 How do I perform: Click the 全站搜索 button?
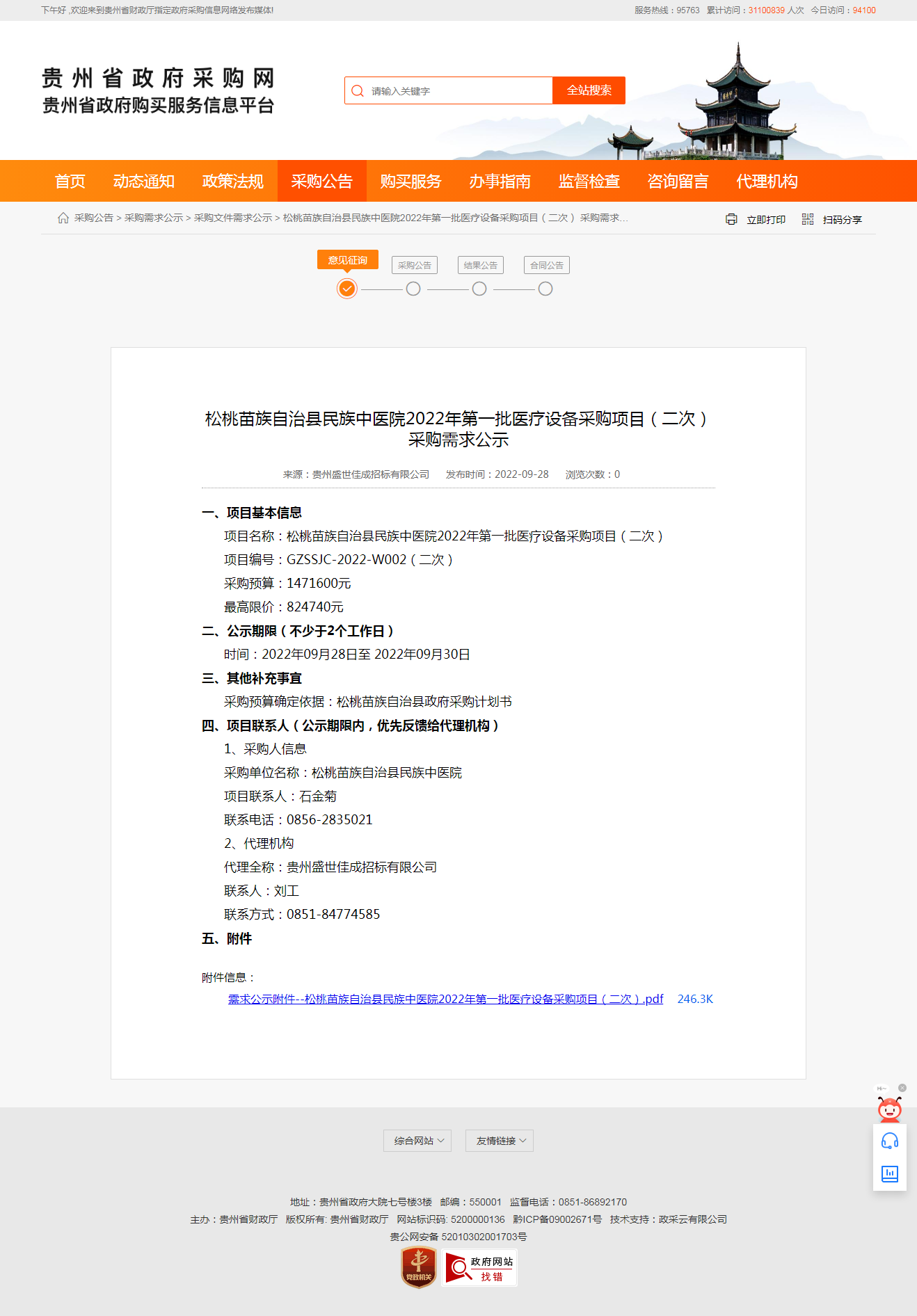coord(589,90)
